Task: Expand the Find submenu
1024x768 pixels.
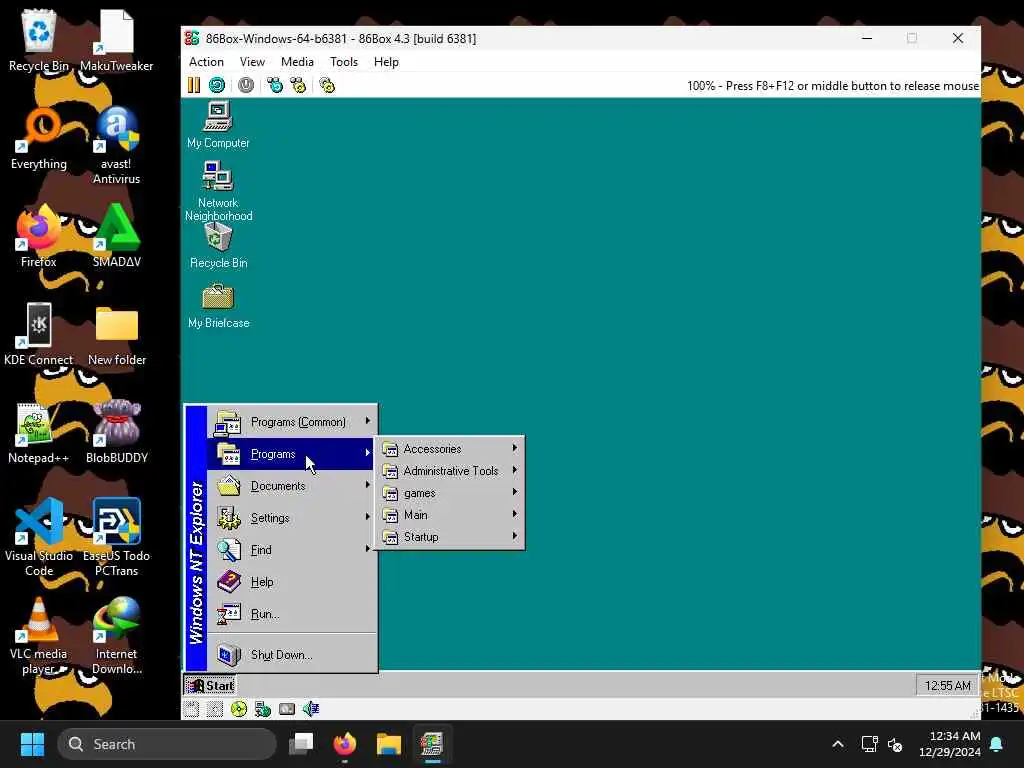Action: (292, 550)
